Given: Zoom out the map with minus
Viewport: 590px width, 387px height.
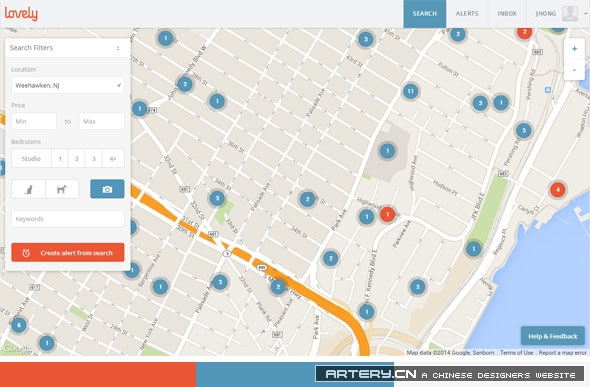Looking at the screenshot, I should pyautogui.click(x=574, y=70).
